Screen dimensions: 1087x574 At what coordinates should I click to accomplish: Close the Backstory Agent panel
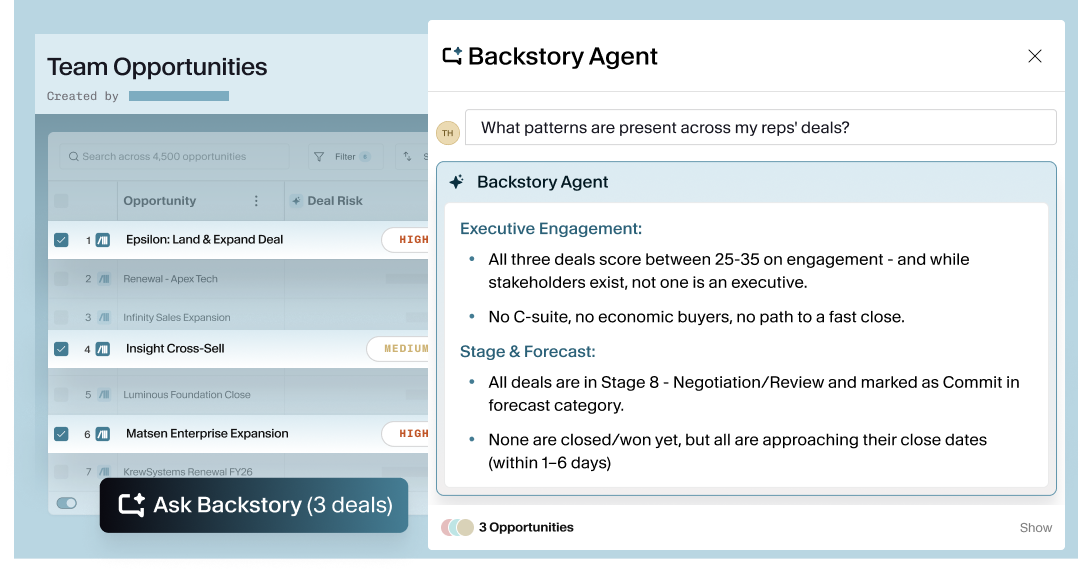click(x=1035, y=56)
